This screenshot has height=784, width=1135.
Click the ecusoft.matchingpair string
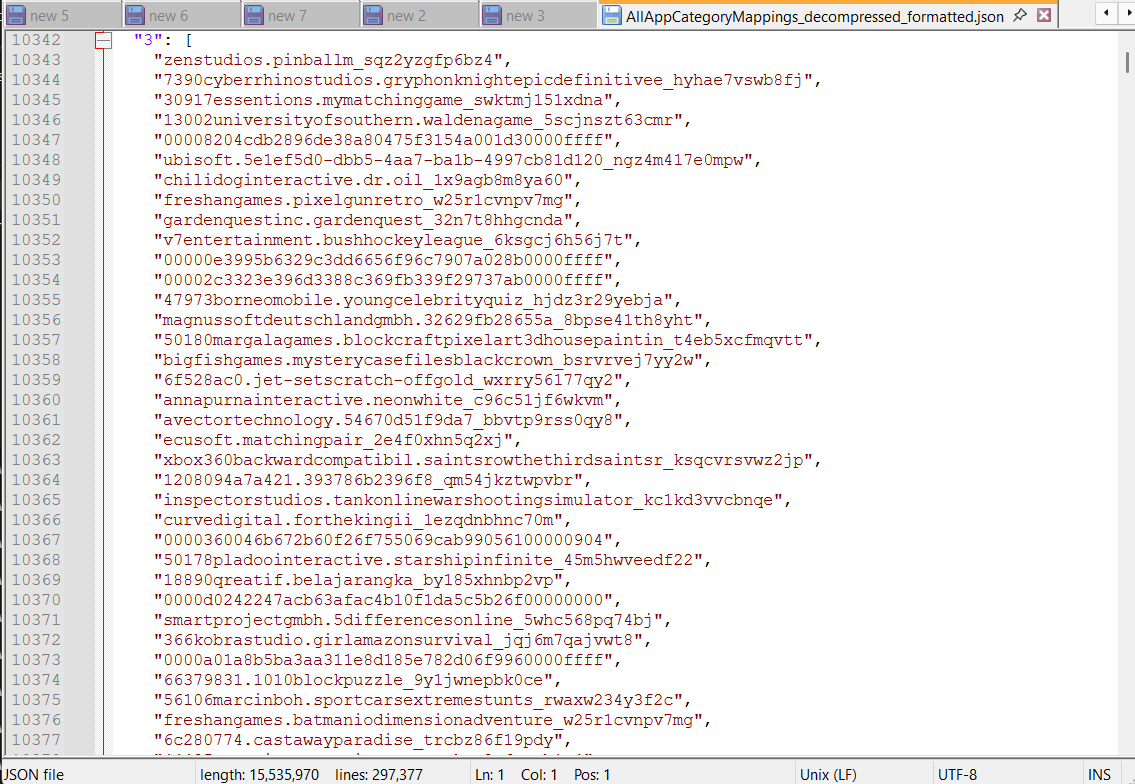(x=333, y=440)
